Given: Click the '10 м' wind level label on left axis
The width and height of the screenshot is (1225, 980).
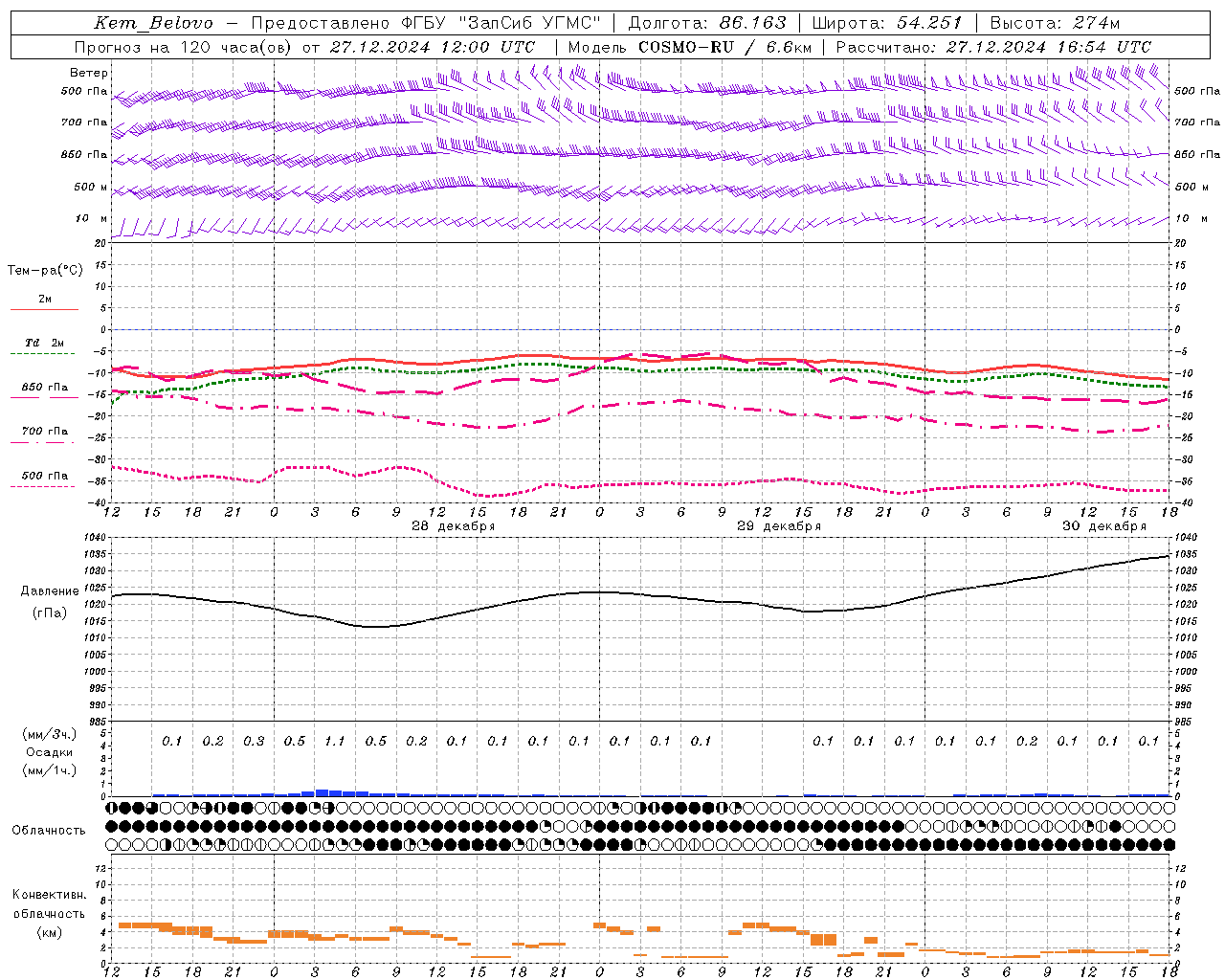Looking at the screenshot, I should 91,218.
